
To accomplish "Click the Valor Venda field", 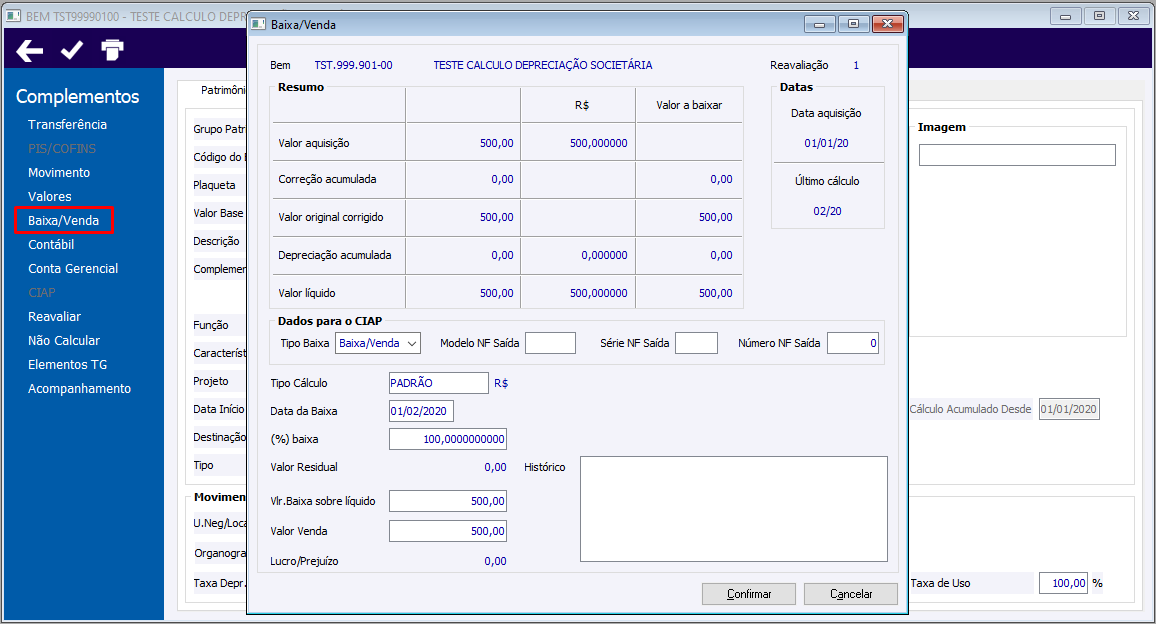I will pos(448,531).
